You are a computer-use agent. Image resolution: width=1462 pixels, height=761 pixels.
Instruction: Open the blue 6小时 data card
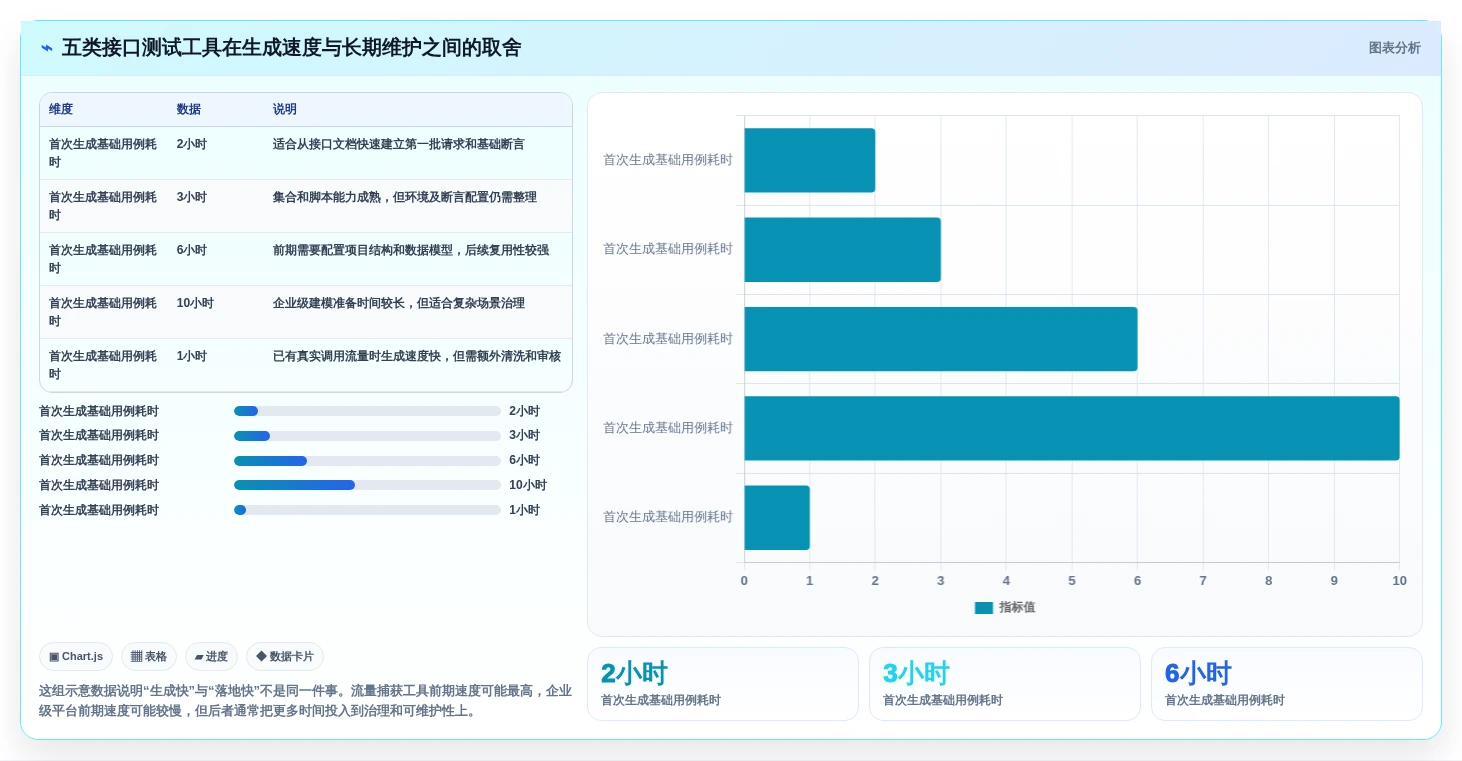1287,684
